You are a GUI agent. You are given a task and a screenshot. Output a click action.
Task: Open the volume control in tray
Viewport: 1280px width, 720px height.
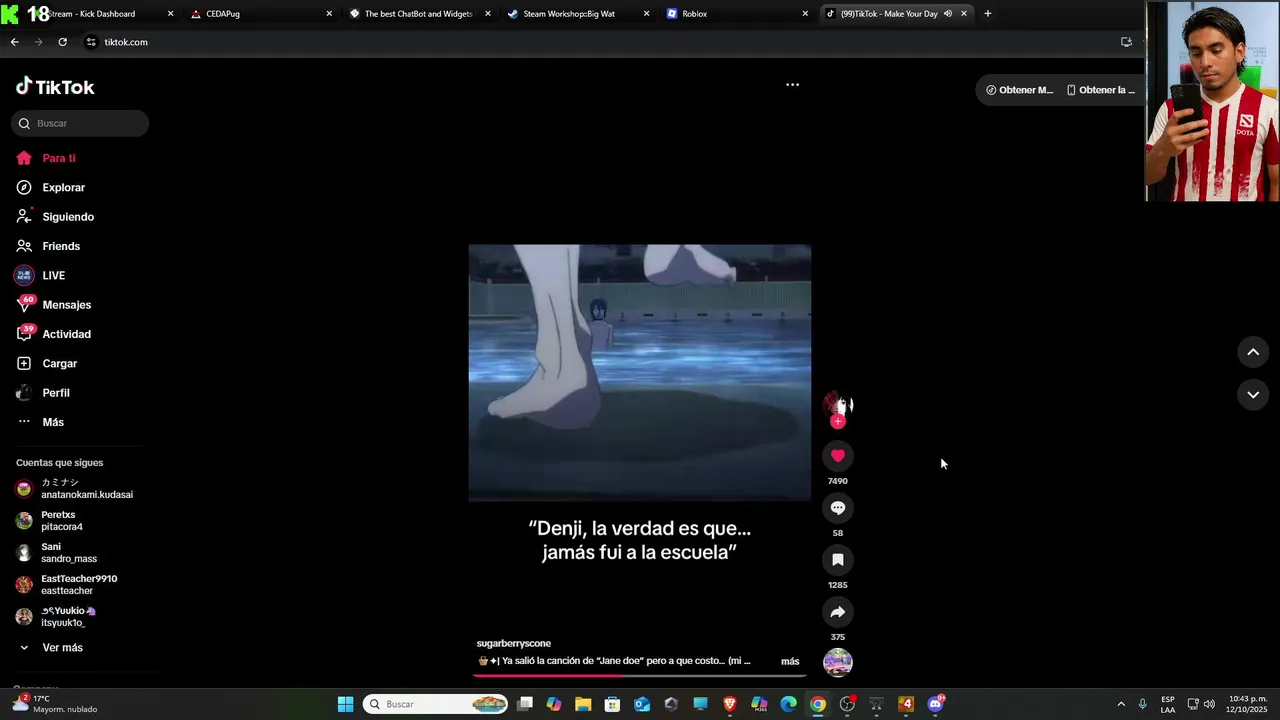click(x=1210, y=704)
